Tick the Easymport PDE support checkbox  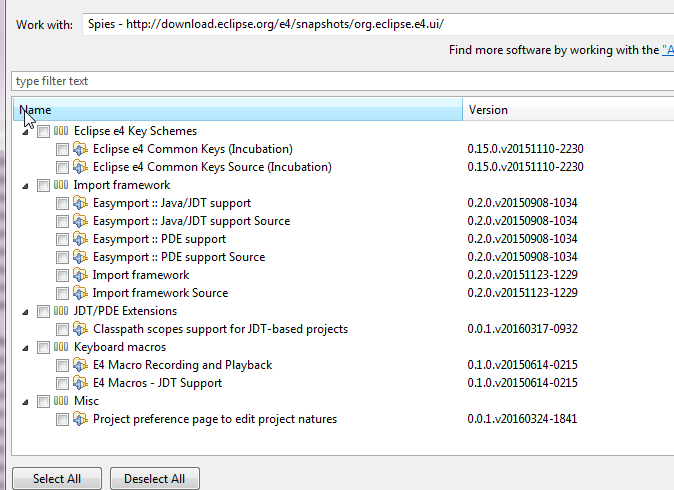(x=62, y=239)
